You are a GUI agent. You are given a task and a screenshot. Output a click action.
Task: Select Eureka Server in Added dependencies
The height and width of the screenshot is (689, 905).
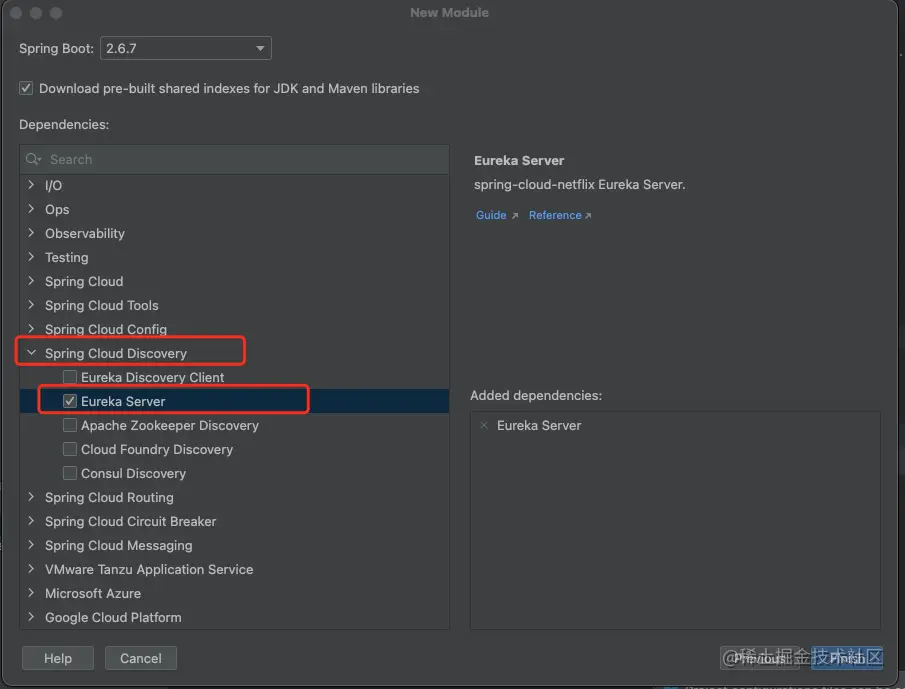pos(539,425)
